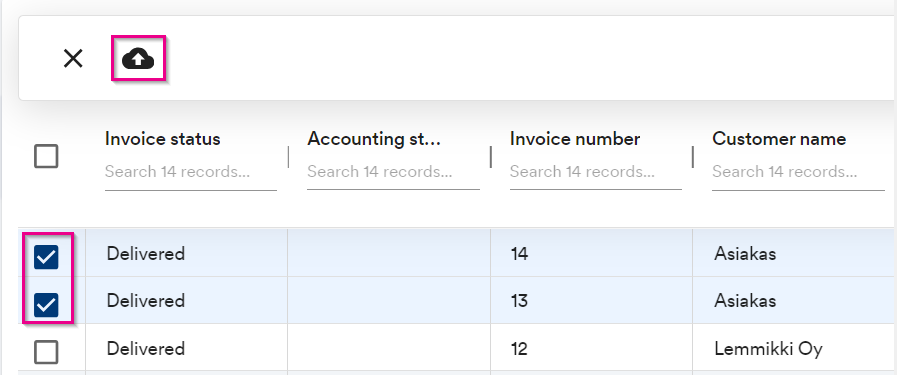Screen dimensions: 897x375
Task: Uncheck the invoice 13 row checkbox
Action: click(46, 305)
